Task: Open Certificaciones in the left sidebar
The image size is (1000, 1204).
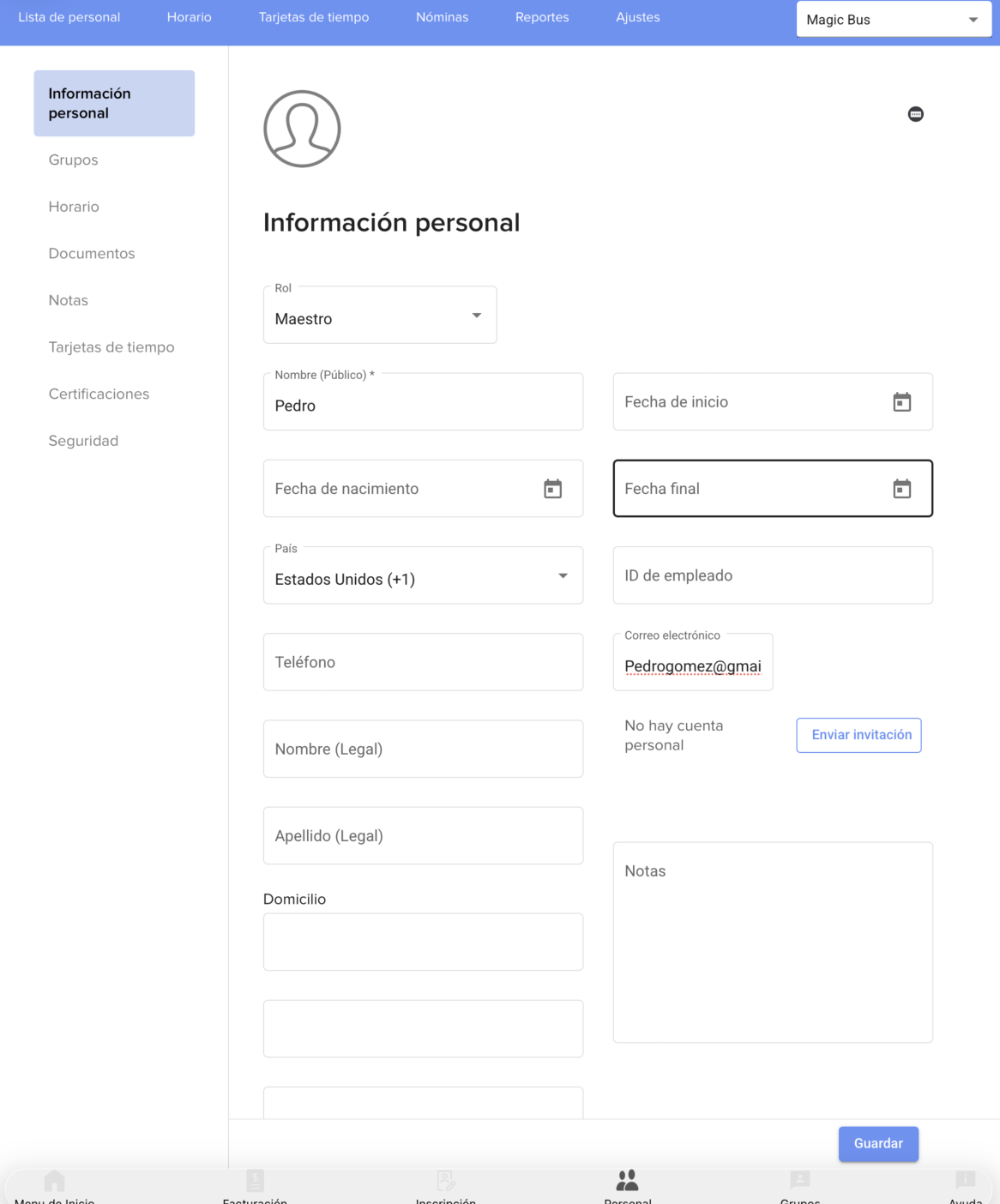Action: click(99, 394)
